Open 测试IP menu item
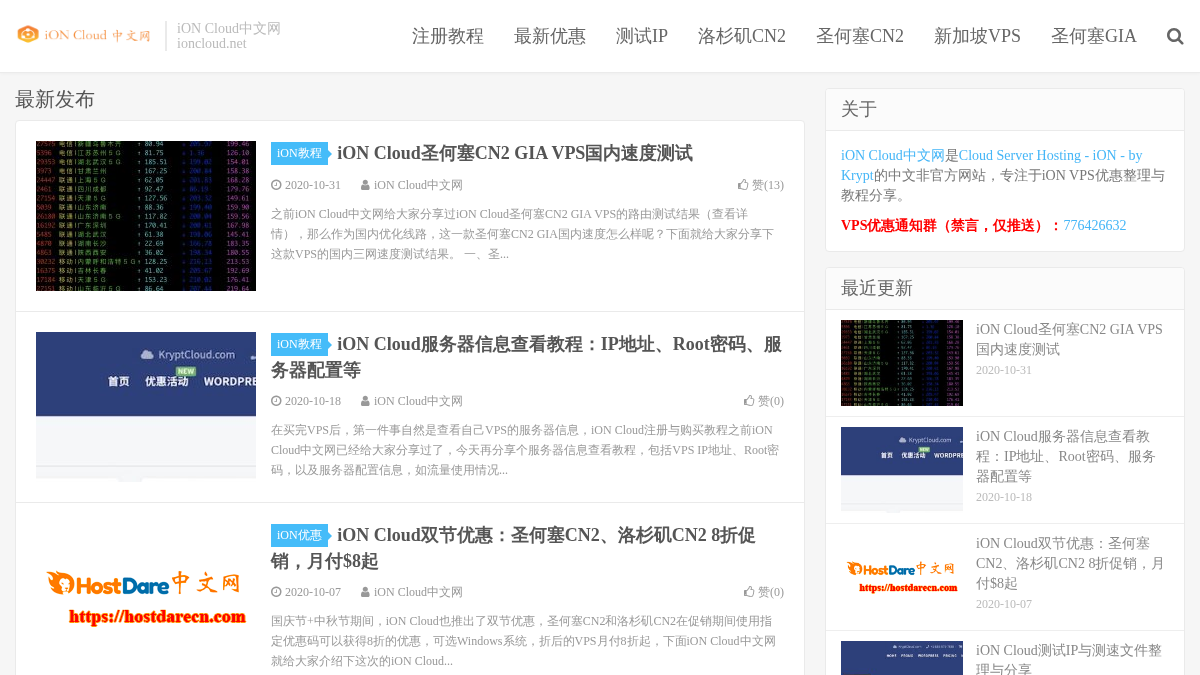1200x675 pixels. [642, 36]
